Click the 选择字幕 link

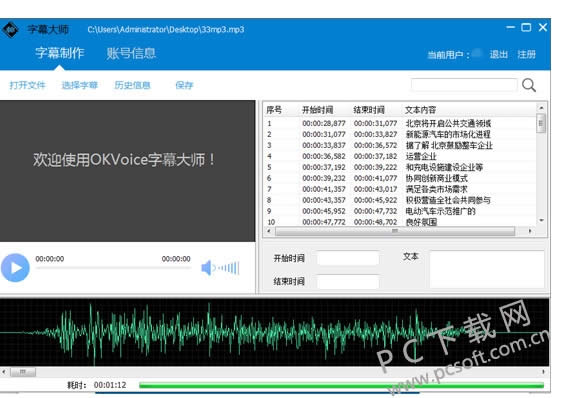[80, 85]
